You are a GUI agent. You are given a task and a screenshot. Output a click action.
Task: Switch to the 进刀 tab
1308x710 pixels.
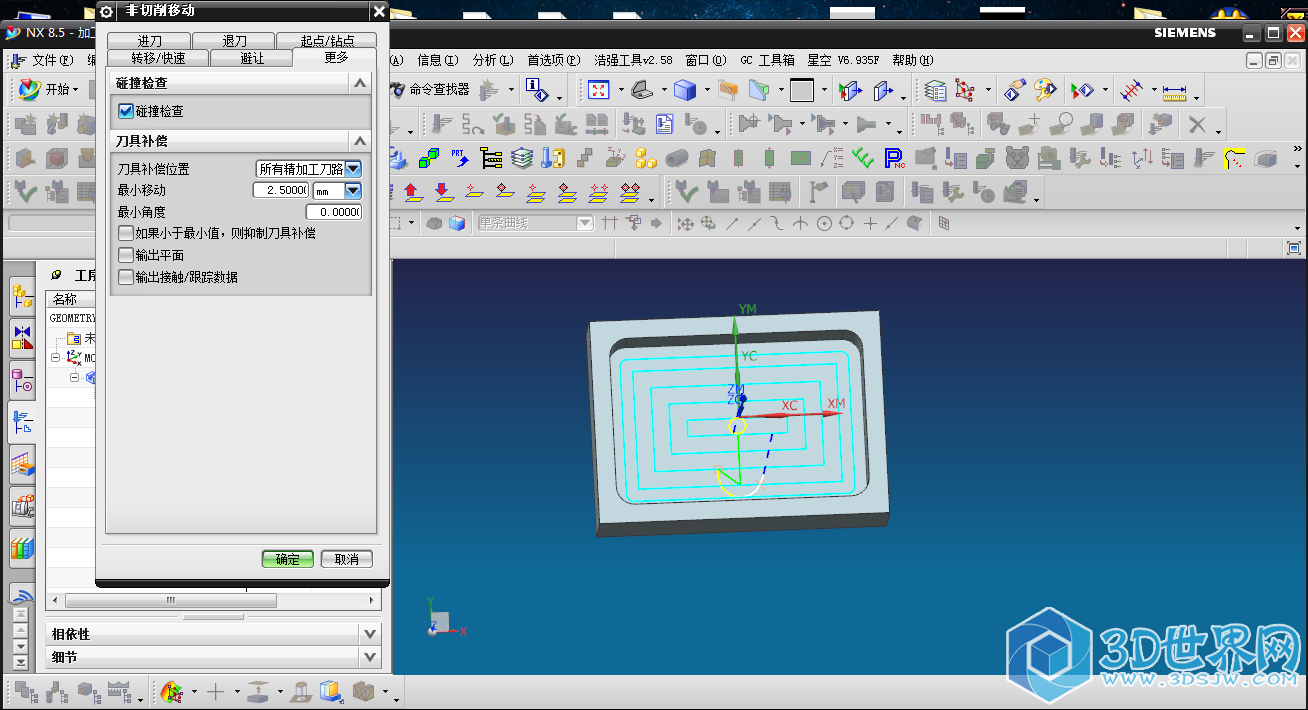click(149, 41)
